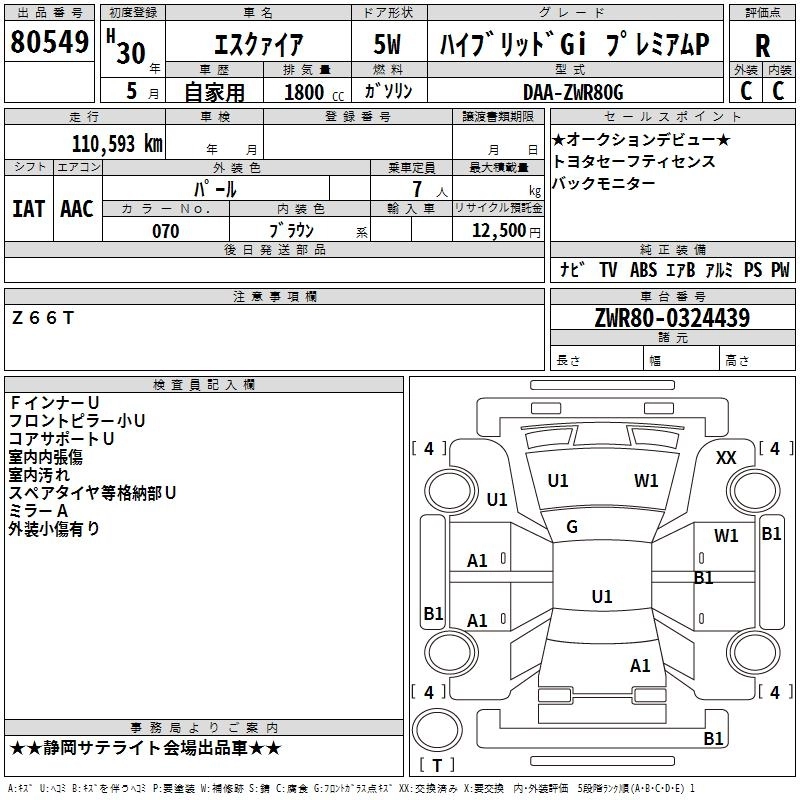Click the A1 mark near the rear bumper

click(640, 666)
